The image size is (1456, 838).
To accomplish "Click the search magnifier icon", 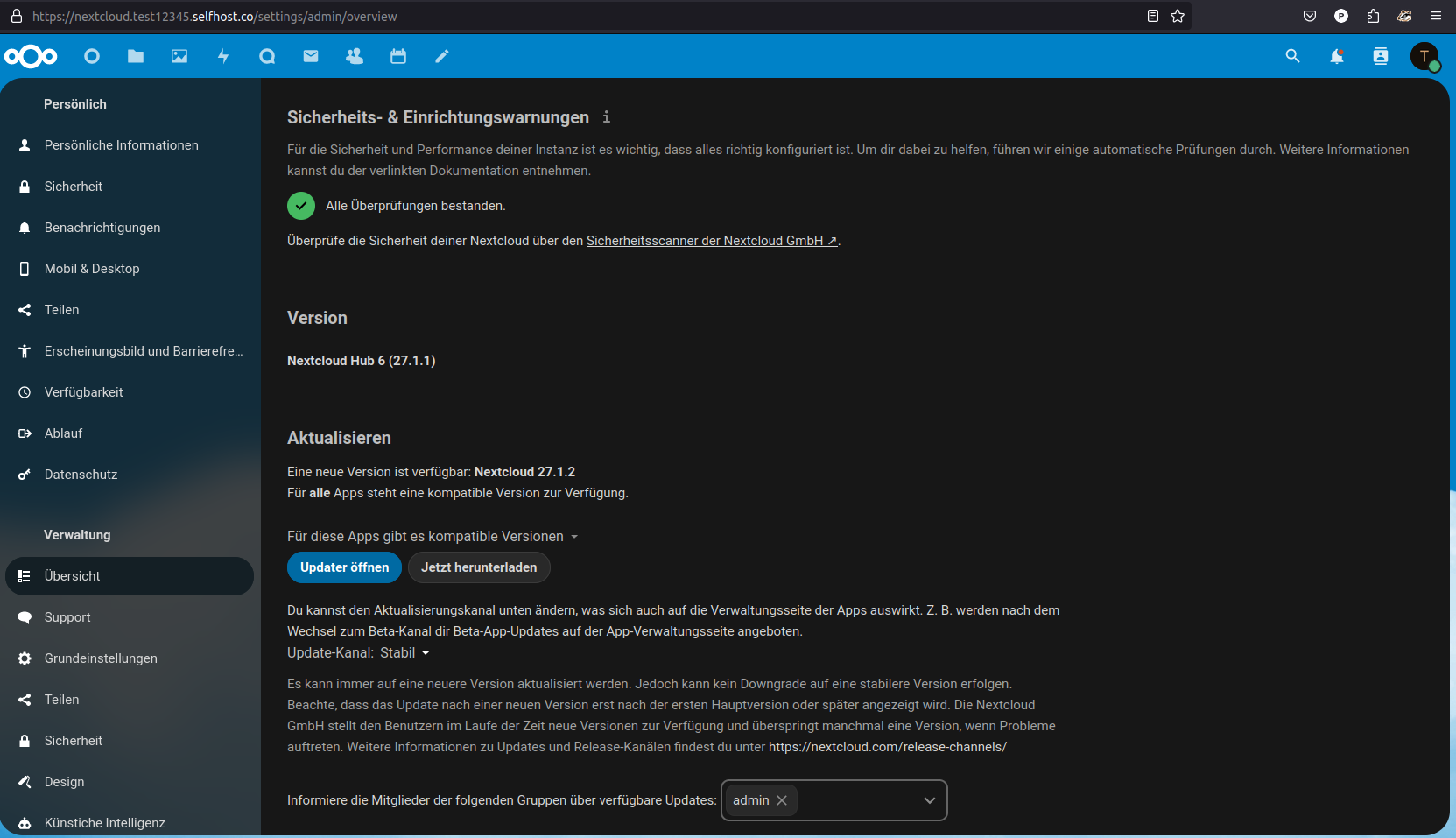I will click(x=1292, y=56).
